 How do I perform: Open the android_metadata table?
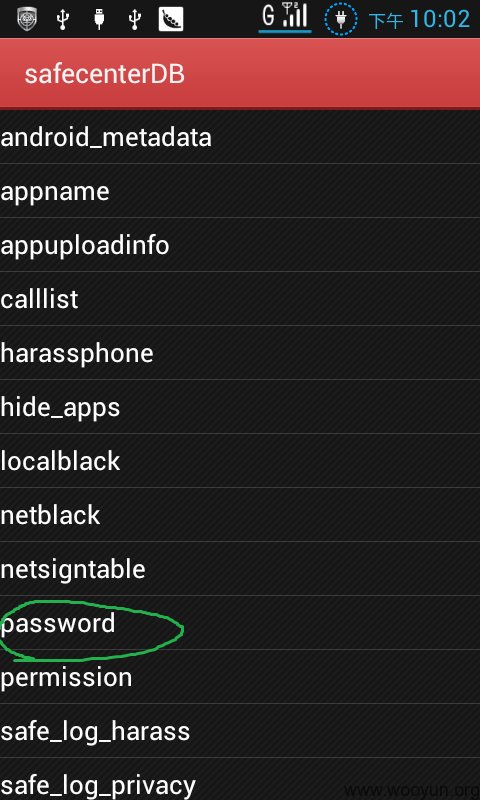240,137
